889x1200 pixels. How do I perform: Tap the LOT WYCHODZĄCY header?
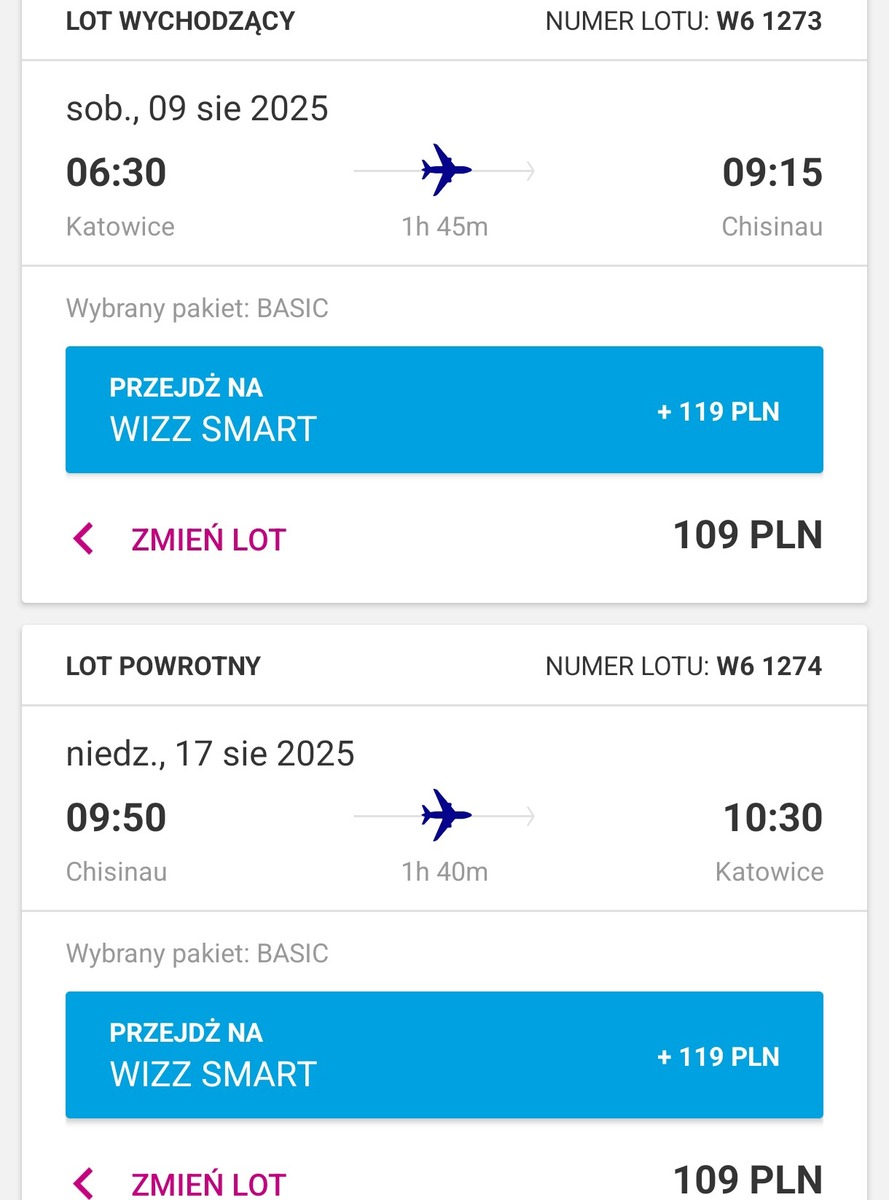tap(180, 21)
